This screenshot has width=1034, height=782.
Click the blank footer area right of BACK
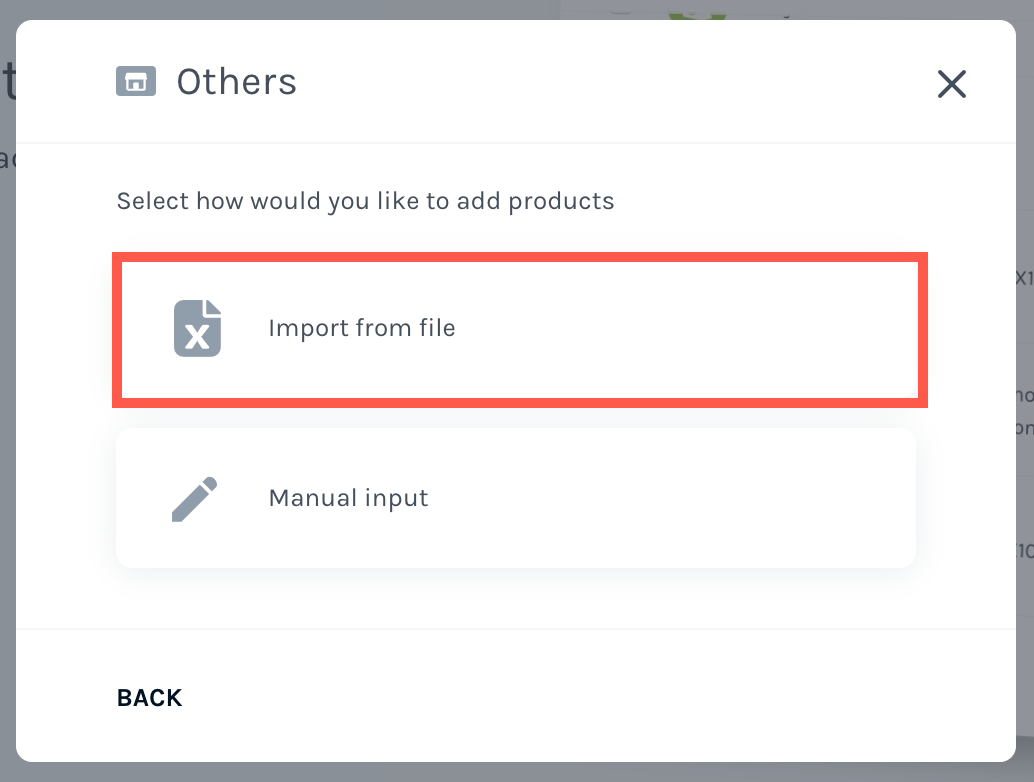[x=593, y=698]
